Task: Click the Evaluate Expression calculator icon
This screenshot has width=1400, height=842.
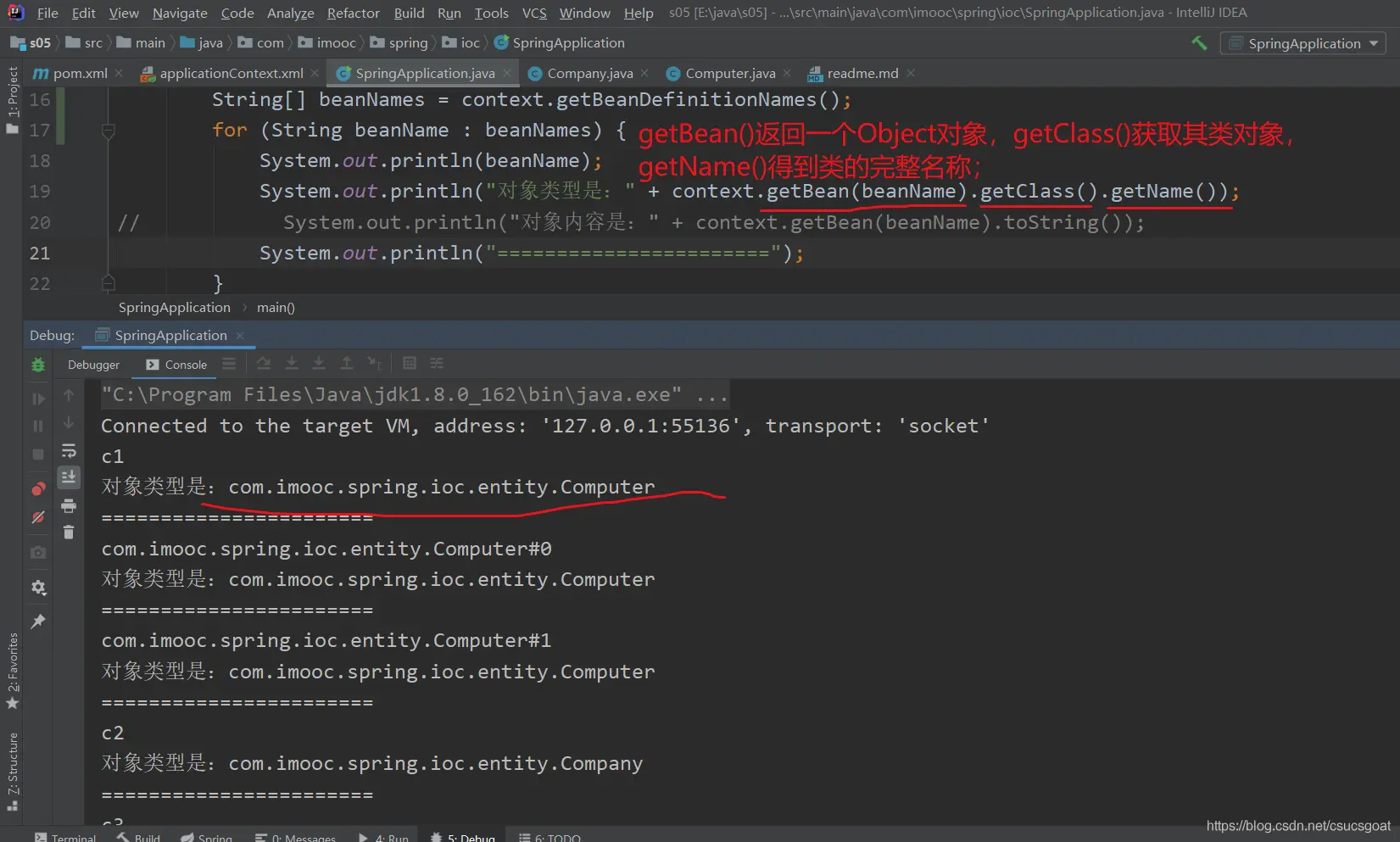Action: [x=410, y=364]
